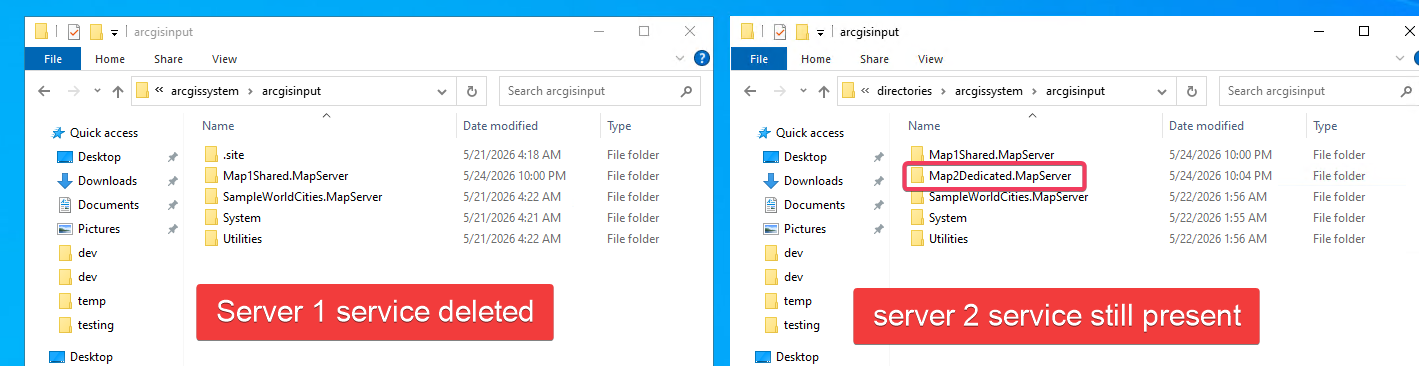The height and width of the screenshot is (366, 1419).
Task: Click Properties quick access icon in right title bar
Action: click(x=779, y=32)
